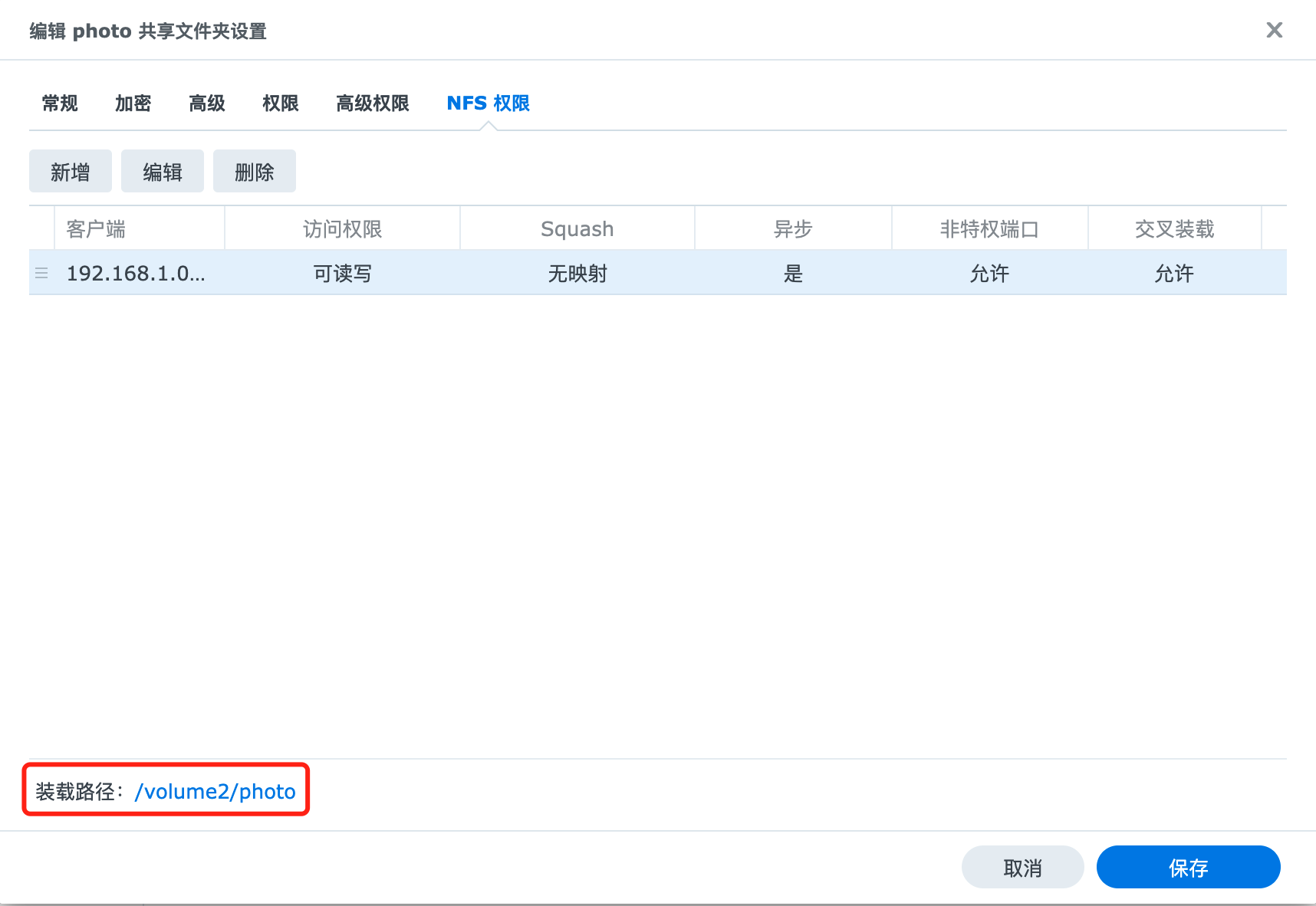Grab the drag handle icon of 192.168.1.0 row

(41, 273)
